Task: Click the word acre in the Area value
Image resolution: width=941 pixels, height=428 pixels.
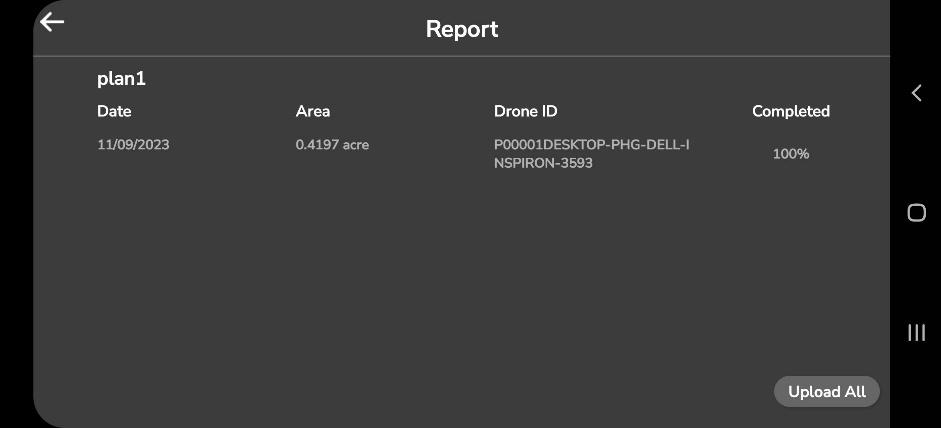Action: click(x=355, y=145)
